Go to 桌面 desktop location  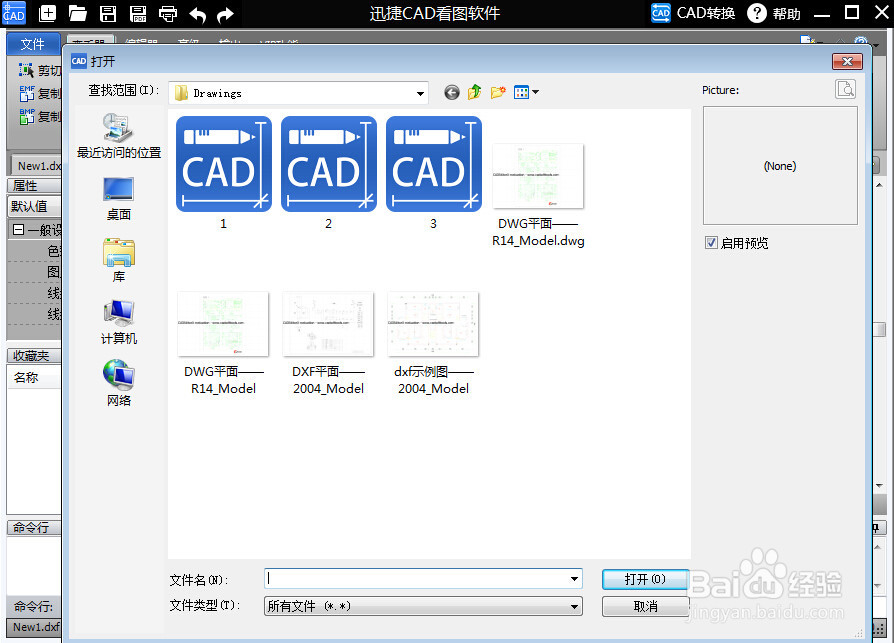point(119,199)
